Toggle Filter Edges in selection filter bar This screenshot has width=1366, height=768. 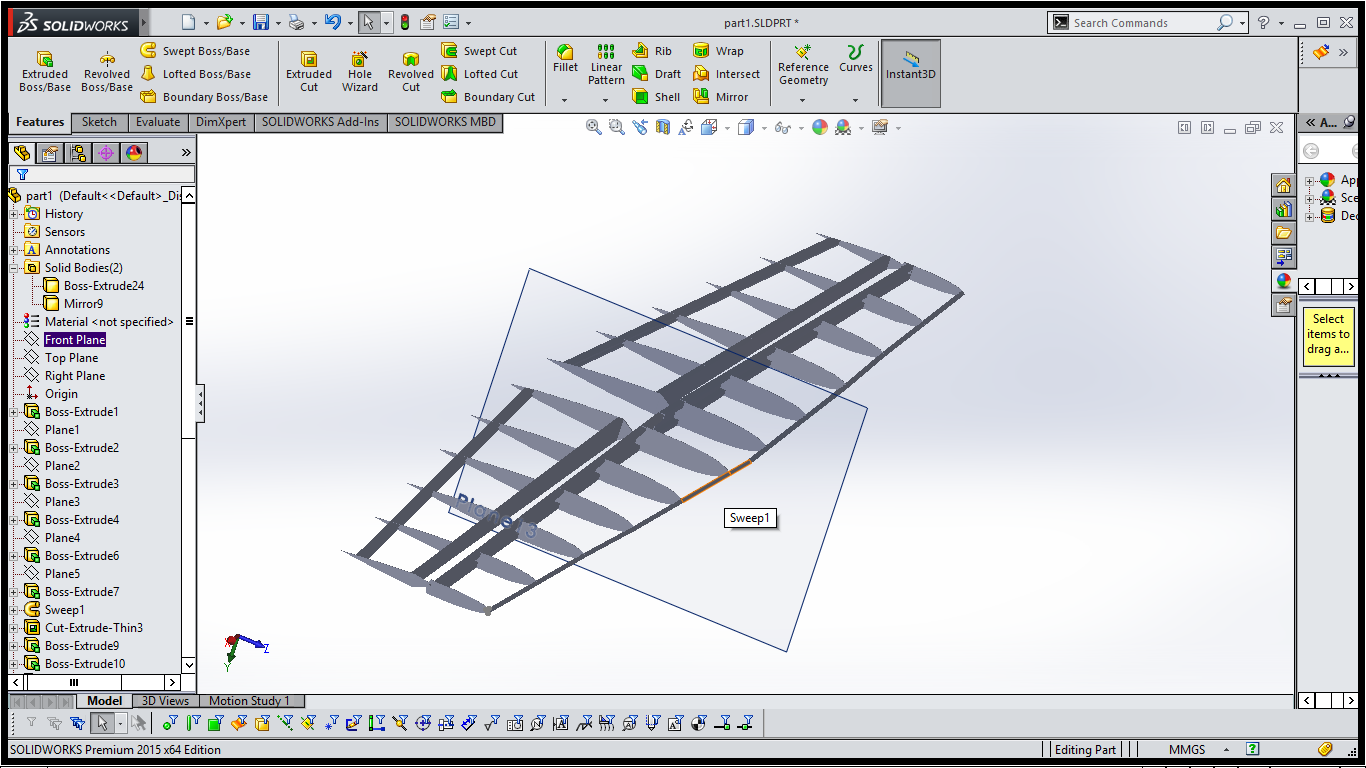pyautogui.click(x=193, y=723)
